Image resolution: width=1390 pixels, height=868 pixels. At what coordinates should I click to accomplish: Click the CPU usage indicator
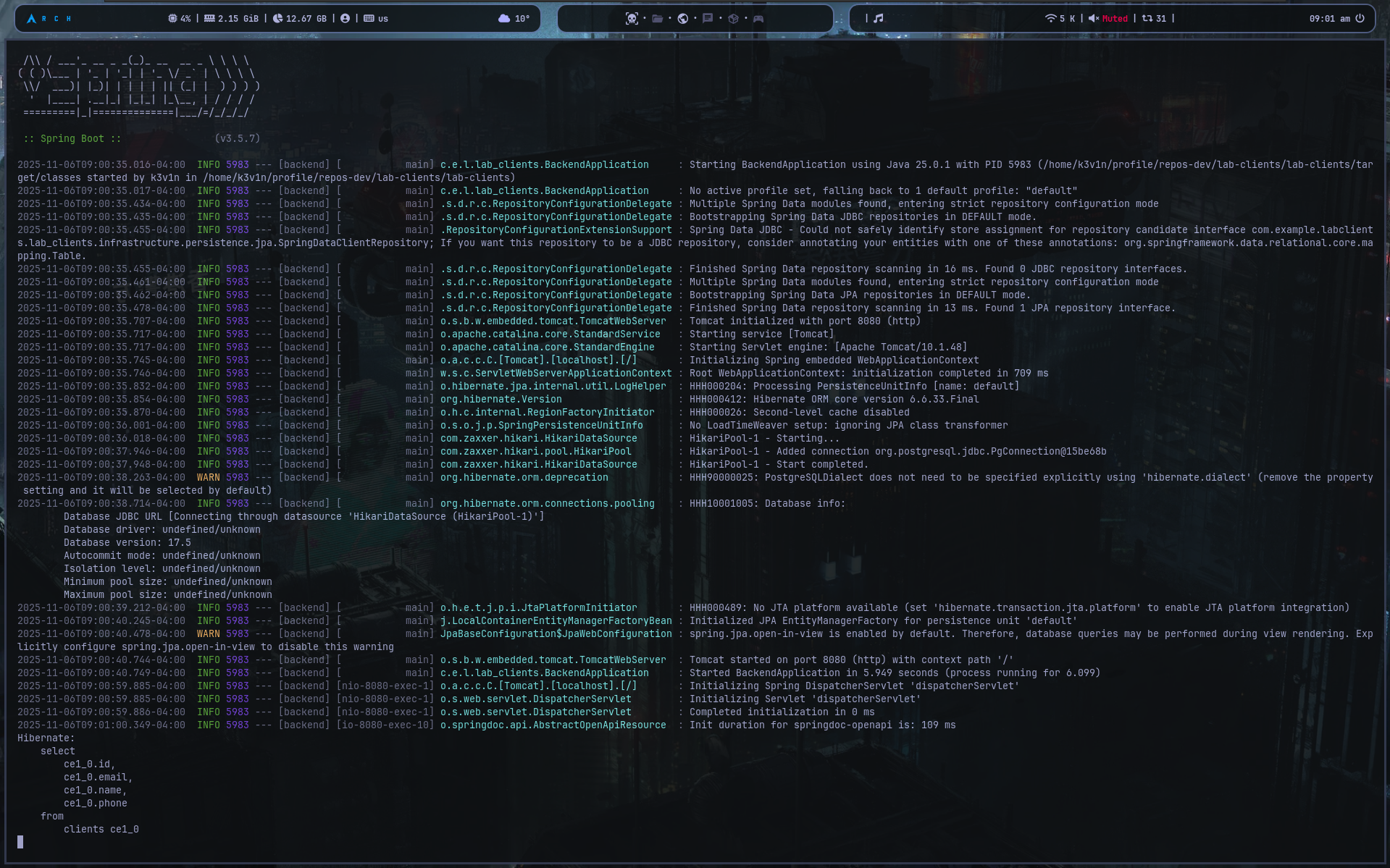tap(180, 19)
